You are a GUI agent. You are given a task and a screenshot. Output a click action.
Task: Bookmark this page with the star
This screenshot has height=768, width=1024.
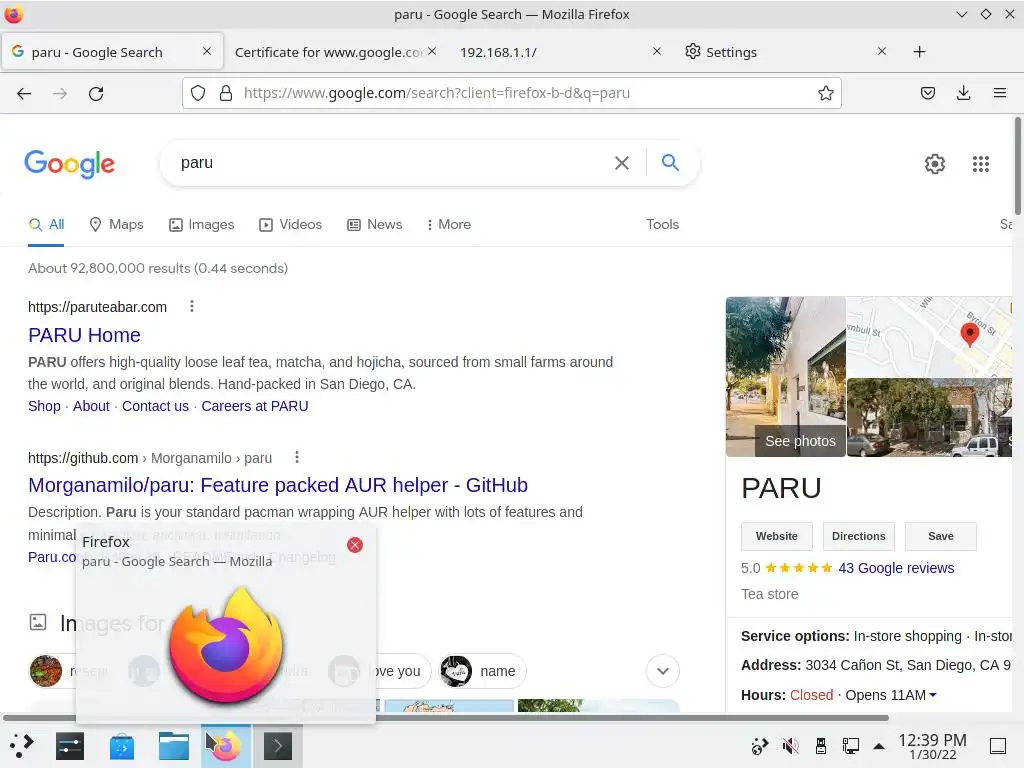825,93
